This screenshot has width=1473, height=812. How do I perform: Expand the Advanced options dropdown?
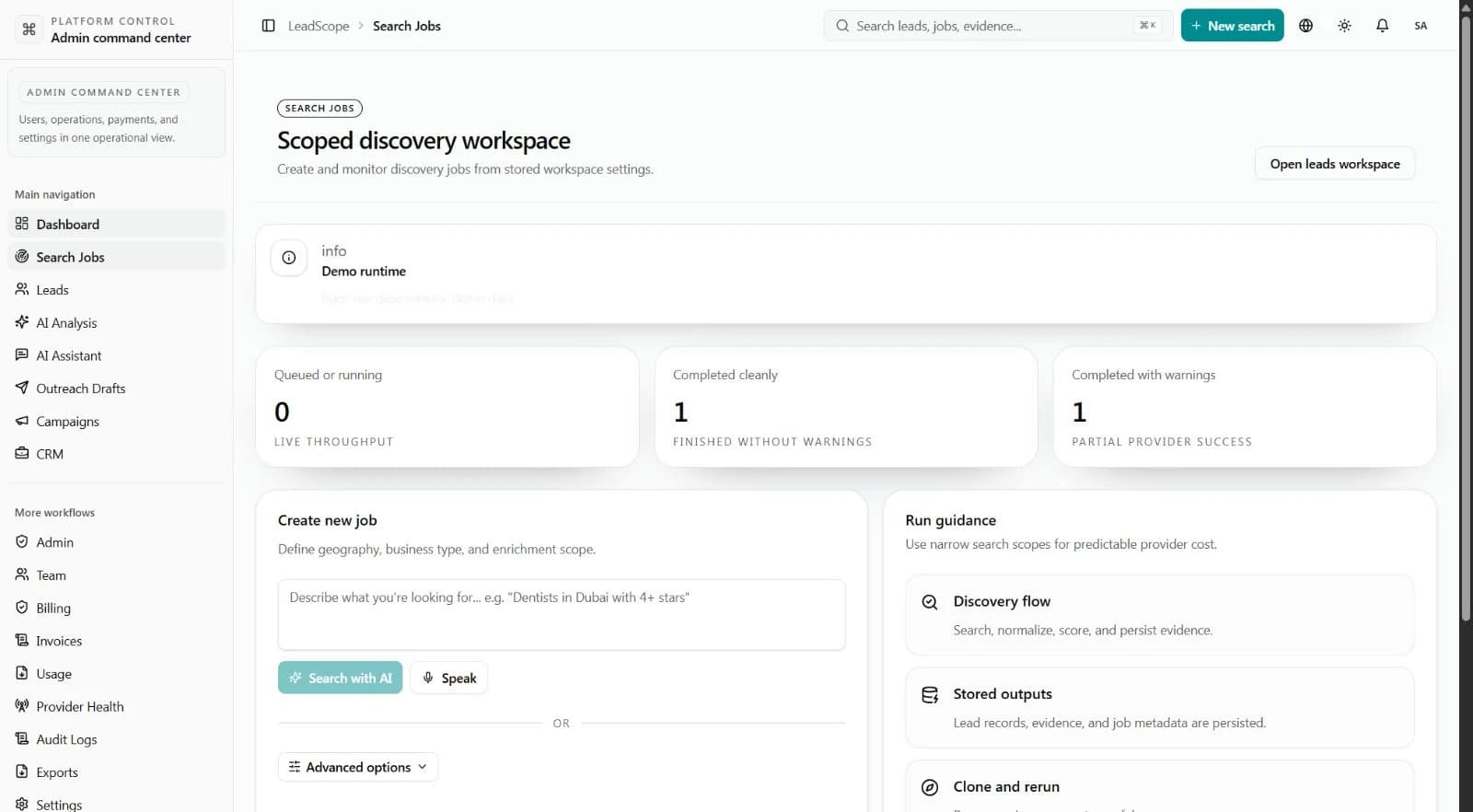pyautogui.click(x=358, y=767)
